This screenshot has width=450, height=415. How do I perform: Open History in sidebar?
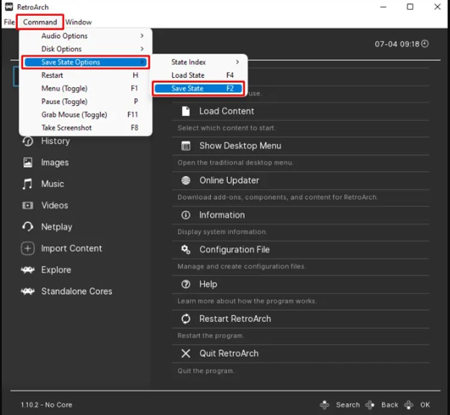(x=55, y=141)
